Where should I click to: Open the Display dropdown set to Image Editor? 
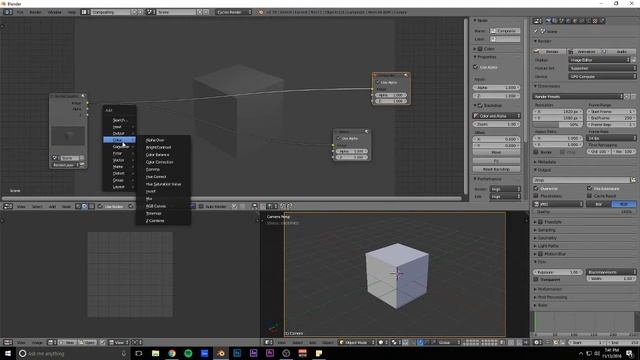click(600, 60)
